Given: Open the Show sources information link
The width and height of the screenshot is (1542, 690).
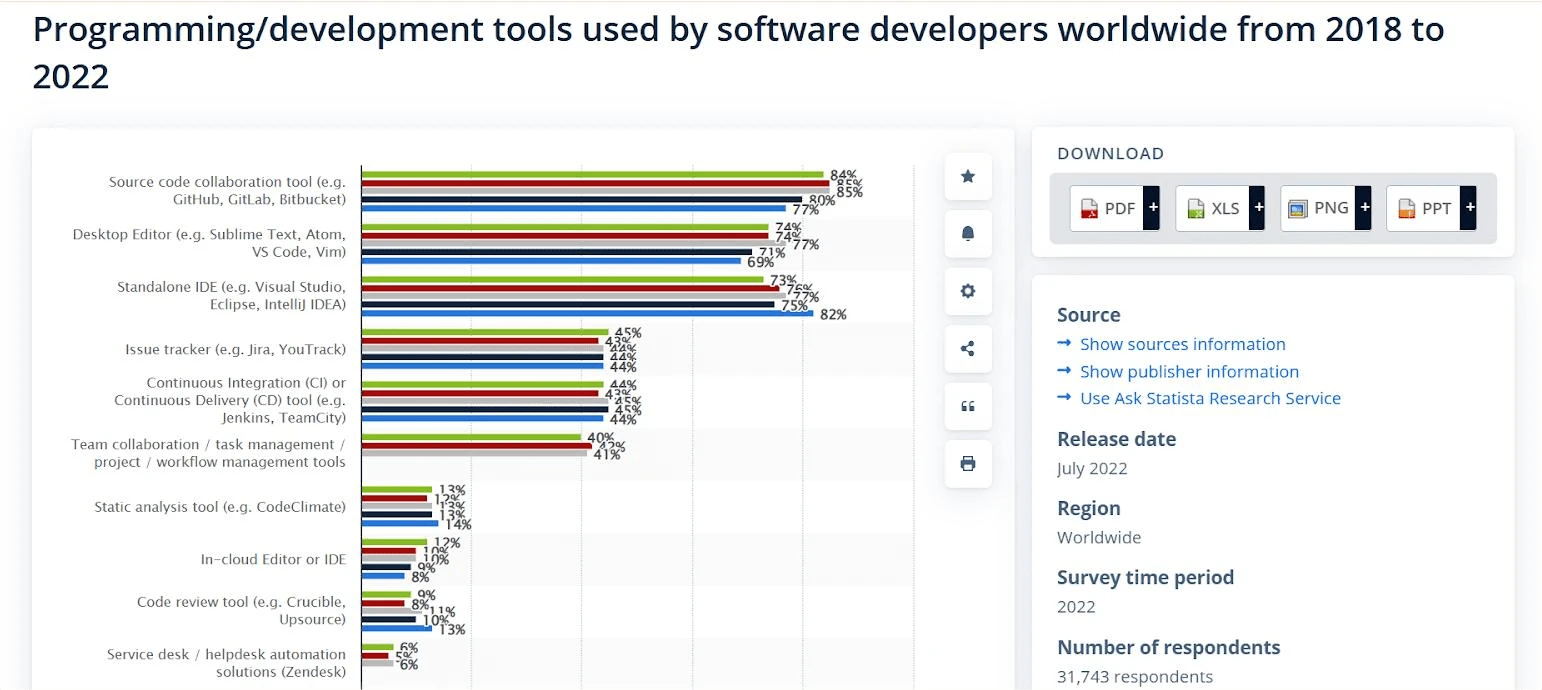Looking at the screenshot, I should (1182, 343).
